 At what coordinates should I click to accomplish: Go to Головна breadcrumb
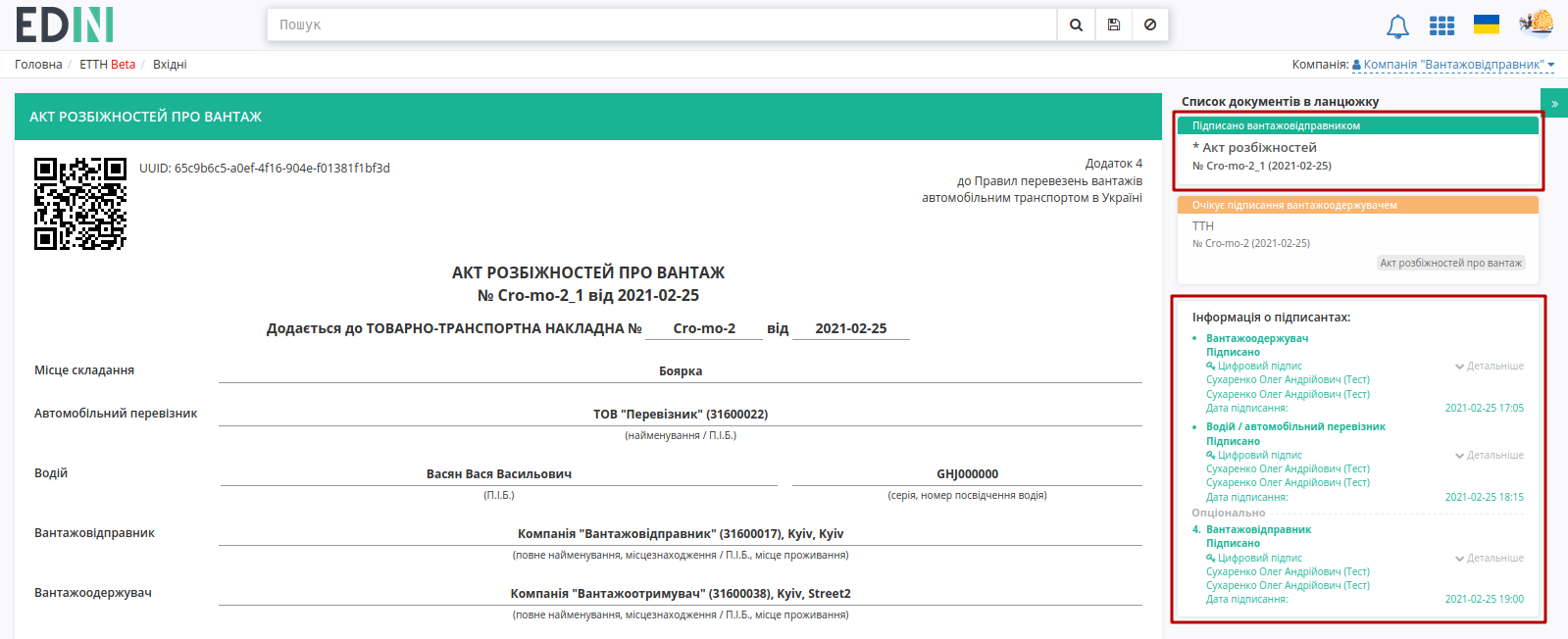[38, 65]
